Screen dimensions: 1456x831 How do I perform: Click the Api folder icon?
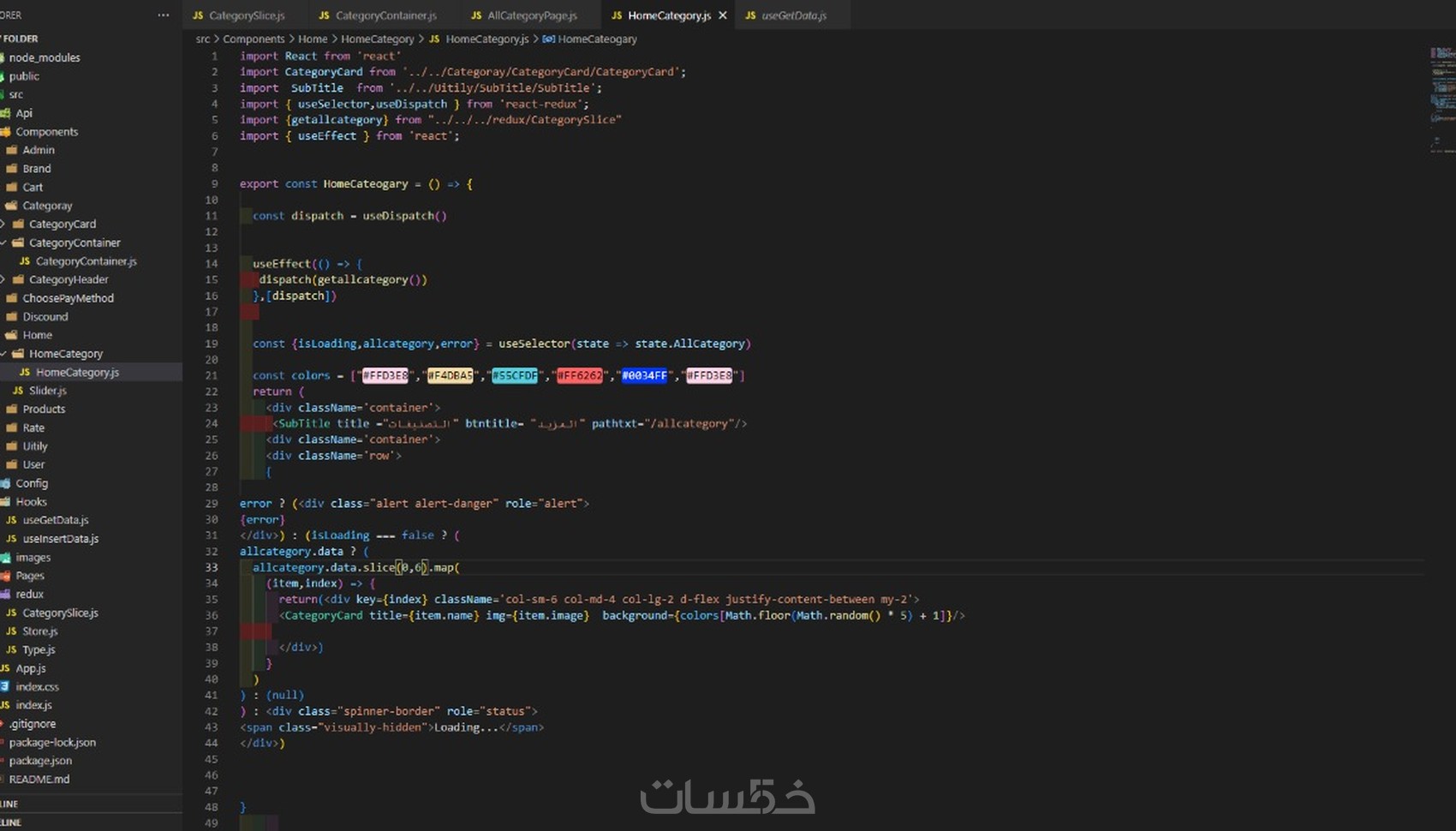point(5,113)
